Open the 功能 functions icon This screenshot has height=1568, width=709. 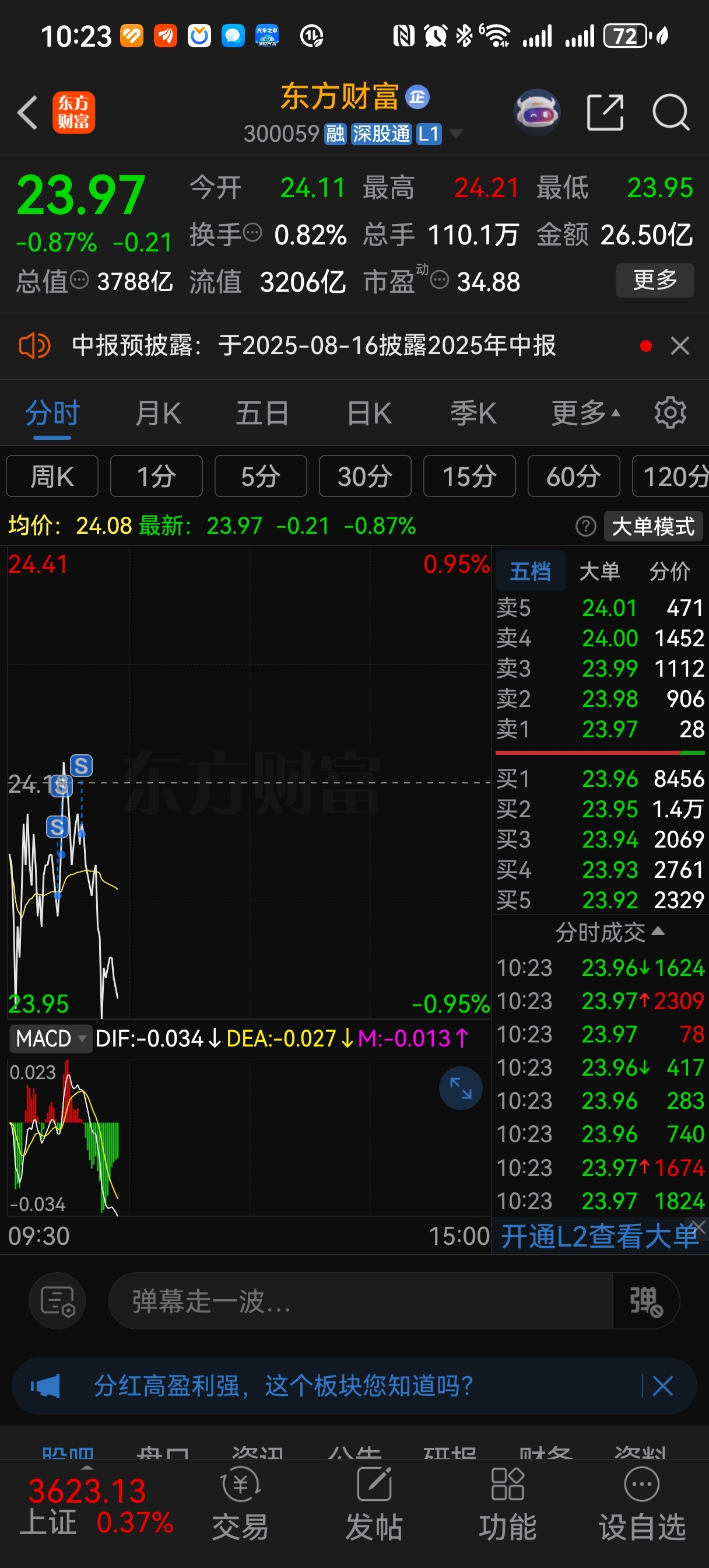(508, 1503)
